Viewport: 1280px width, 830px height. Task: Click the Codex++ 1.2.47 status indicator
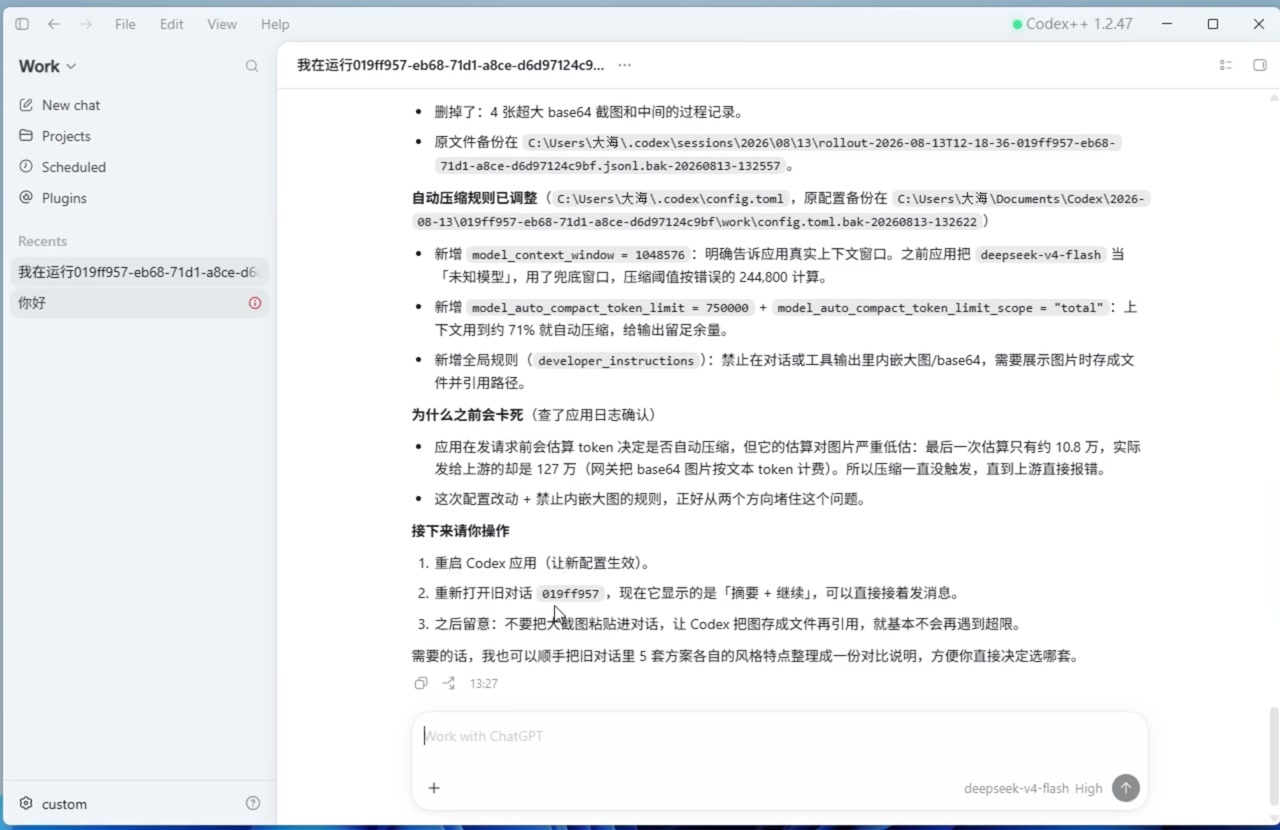1072,24
